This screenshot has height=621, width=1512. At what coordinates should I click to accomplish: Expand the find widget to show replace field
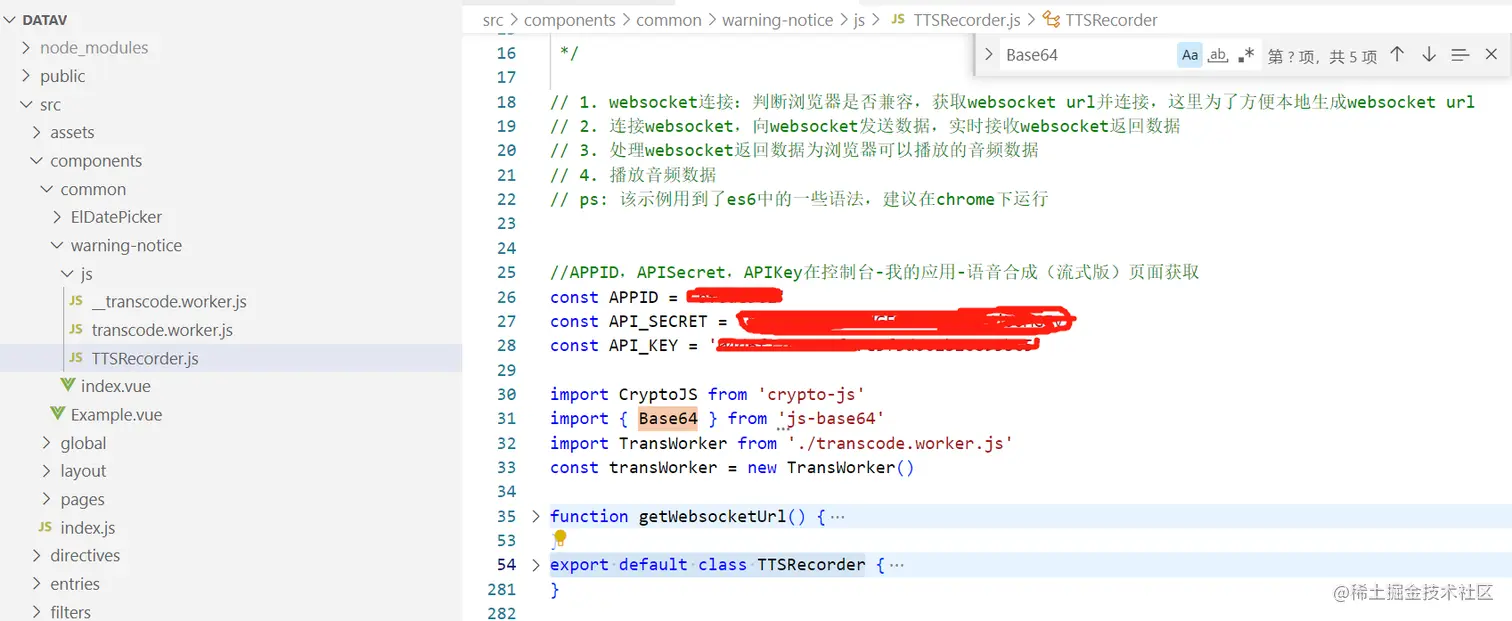[x=988, y=54]
